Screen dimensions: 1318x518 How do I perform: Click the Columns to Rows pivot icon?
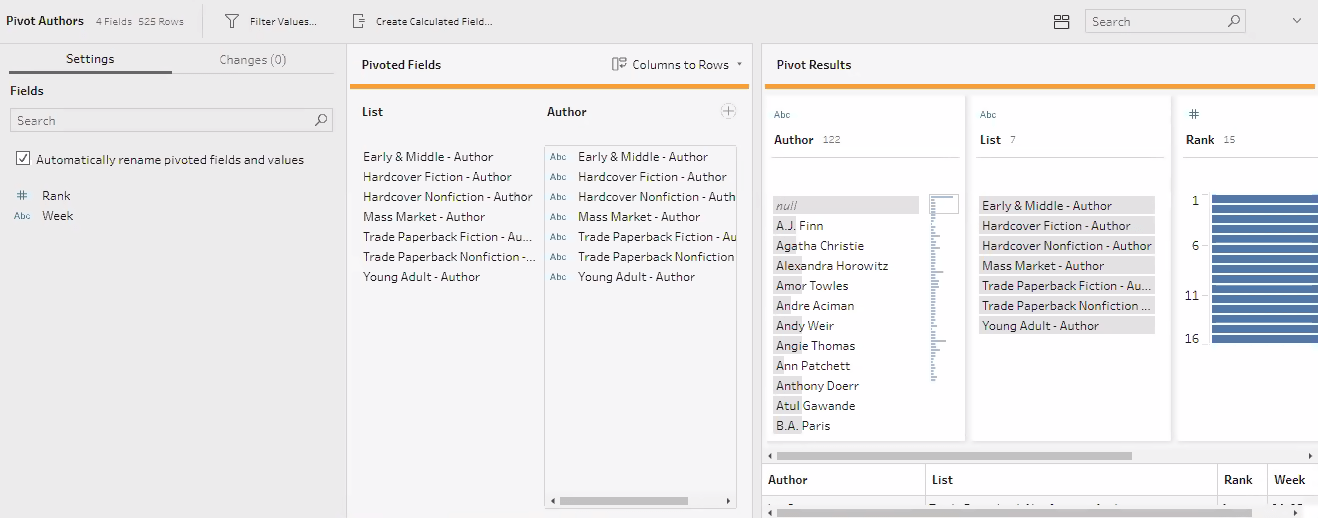[x=619, y=65]
